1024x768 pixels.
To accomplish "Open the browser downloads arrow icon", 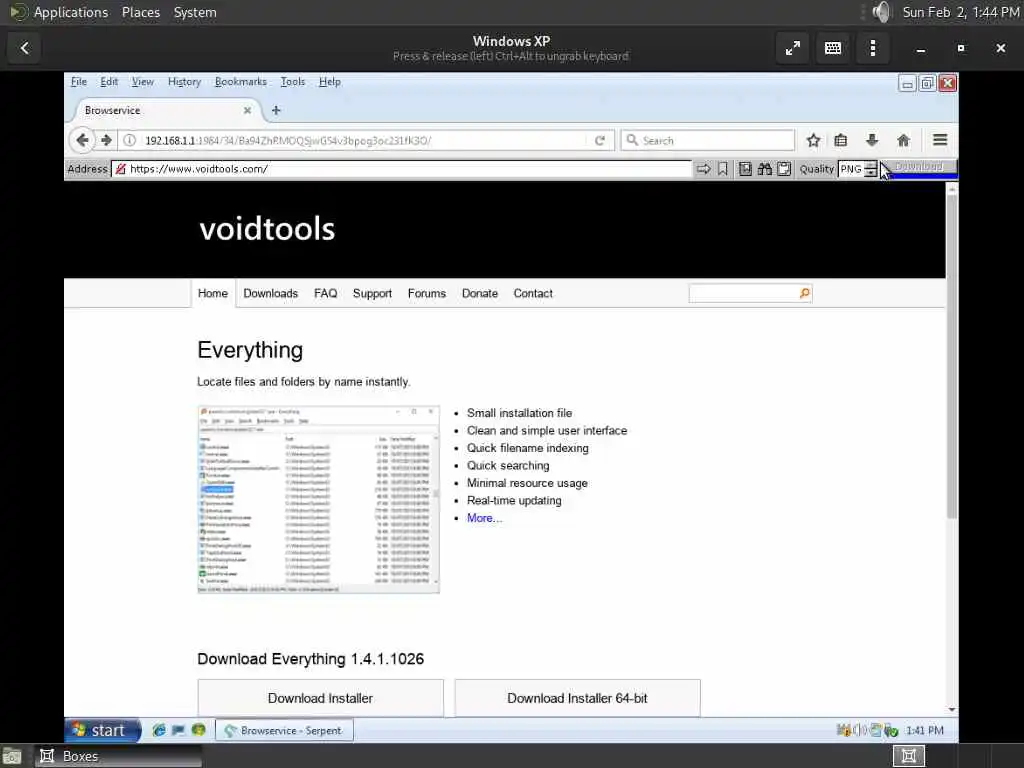I will coord(872,140).
